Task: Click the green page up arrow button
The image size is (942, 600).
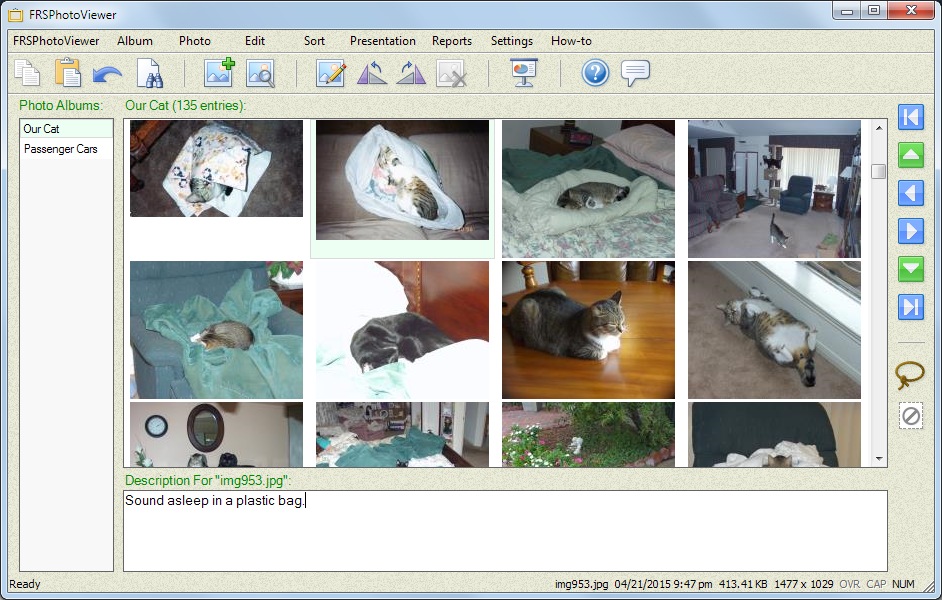Action: click(911, 155)
